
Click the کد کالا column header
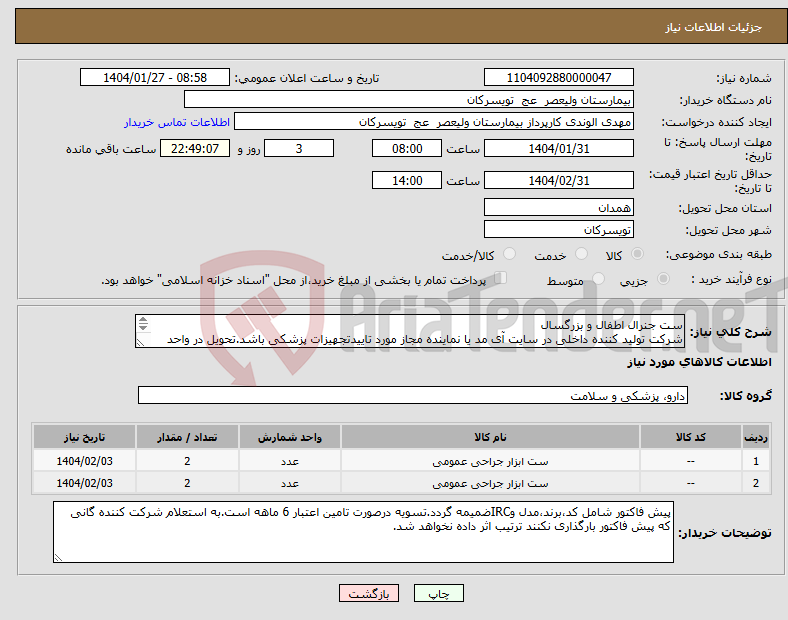click(691, 437)
